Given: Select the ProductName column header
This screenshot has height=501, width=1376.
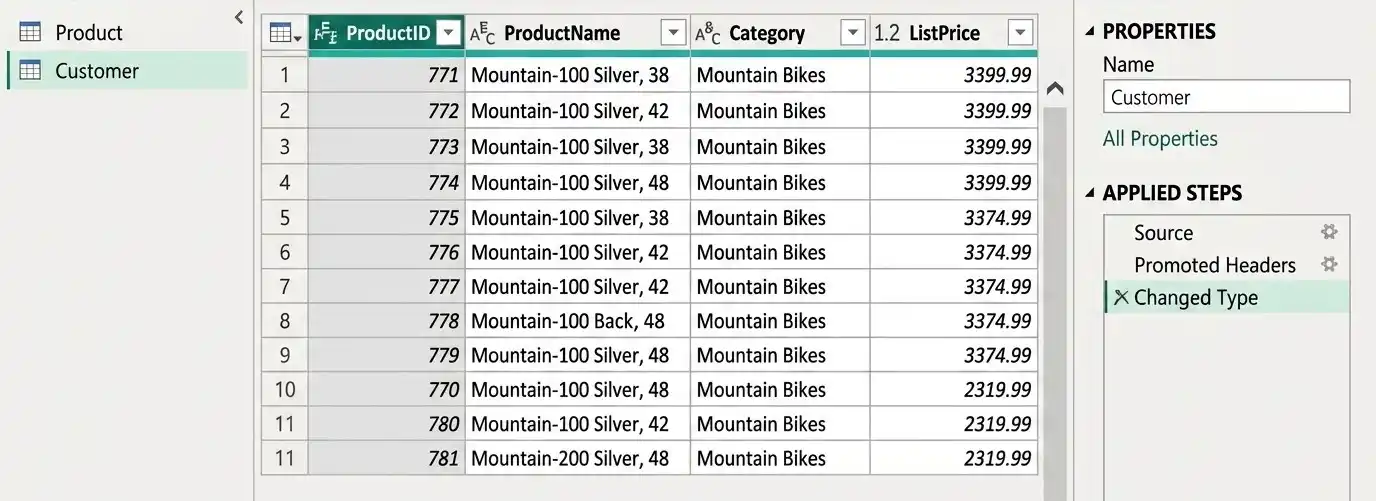Looking at the screenshot, I should [x=578, y=33].
